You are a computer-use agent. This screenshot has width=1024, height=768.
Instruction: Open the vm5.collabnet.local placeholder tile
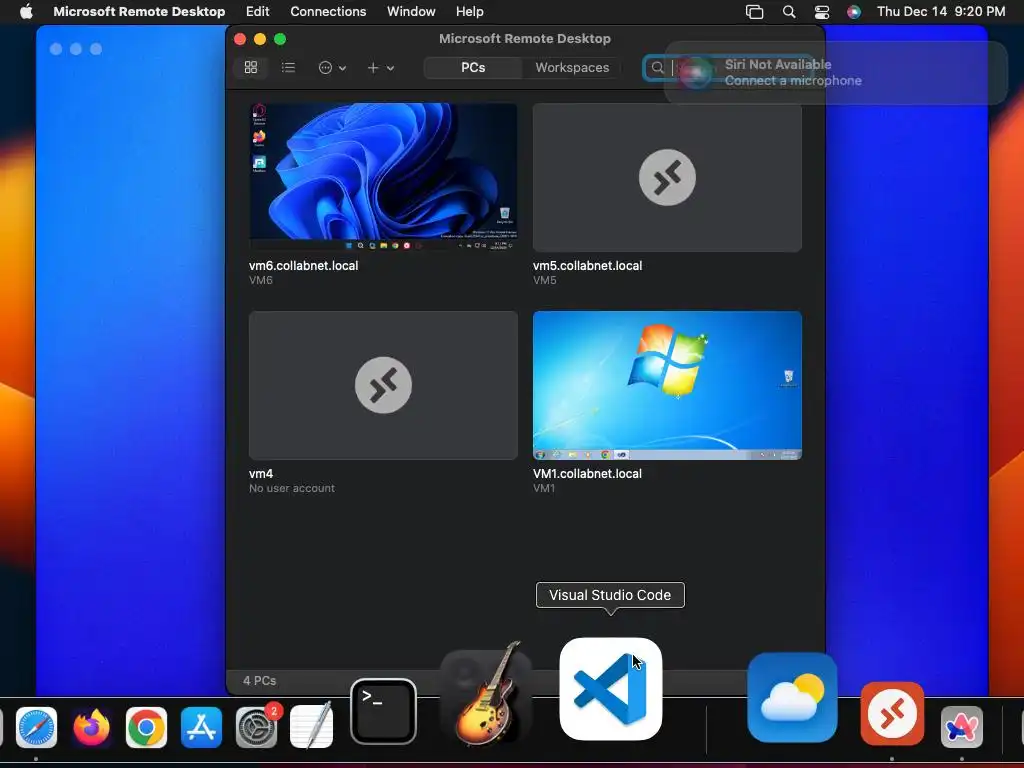[667, 177]
